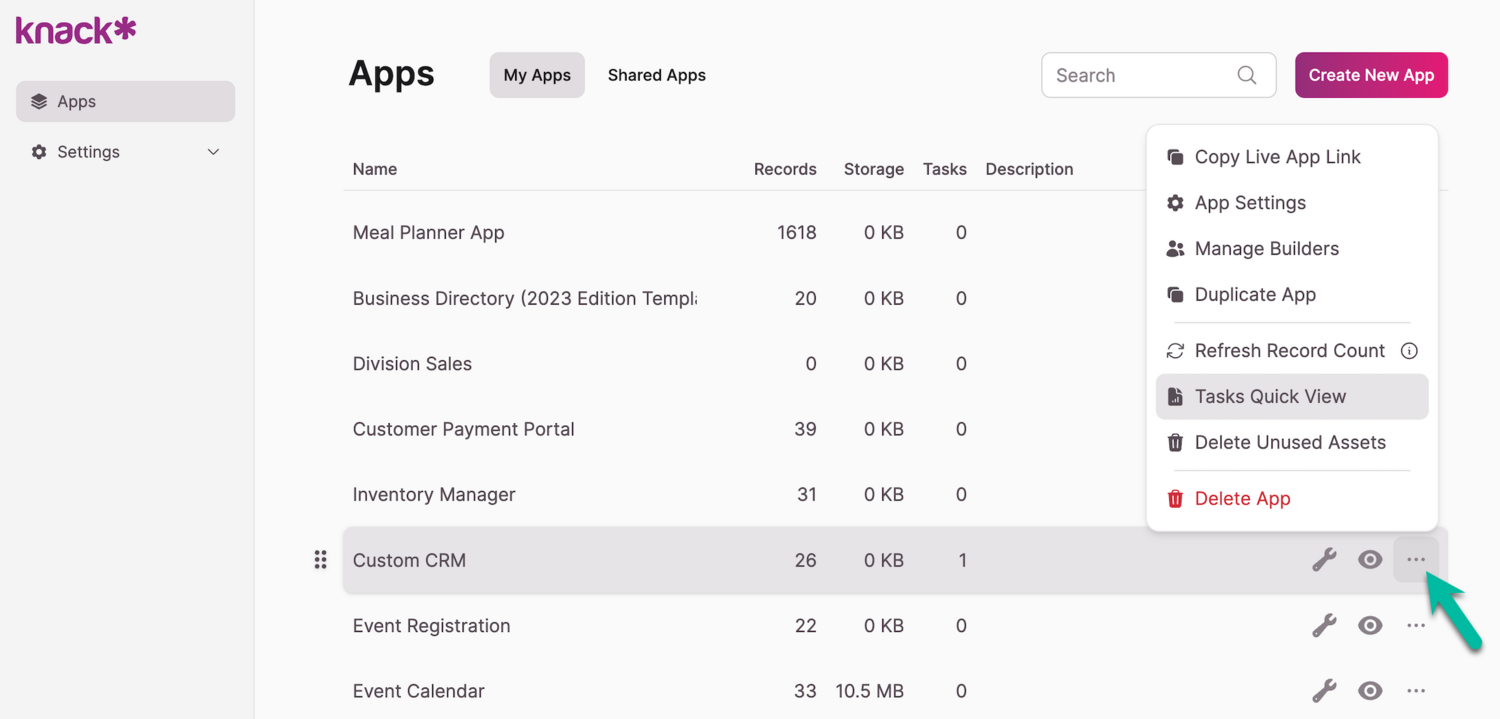Click the wrench icon for Event Registration

click(1324, 626)
